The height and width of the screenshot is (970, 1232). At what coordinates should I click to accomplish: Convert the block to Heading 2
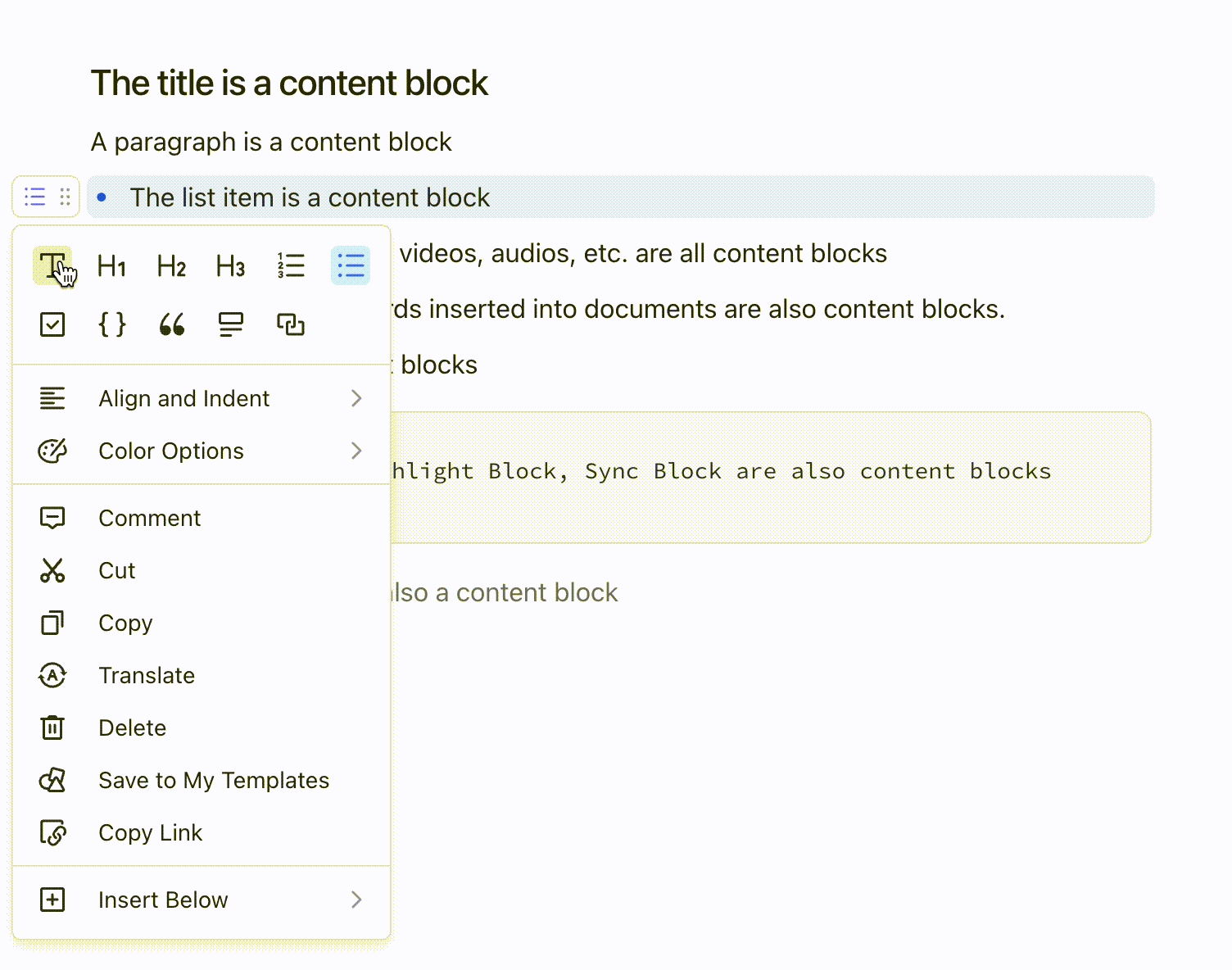170,265
